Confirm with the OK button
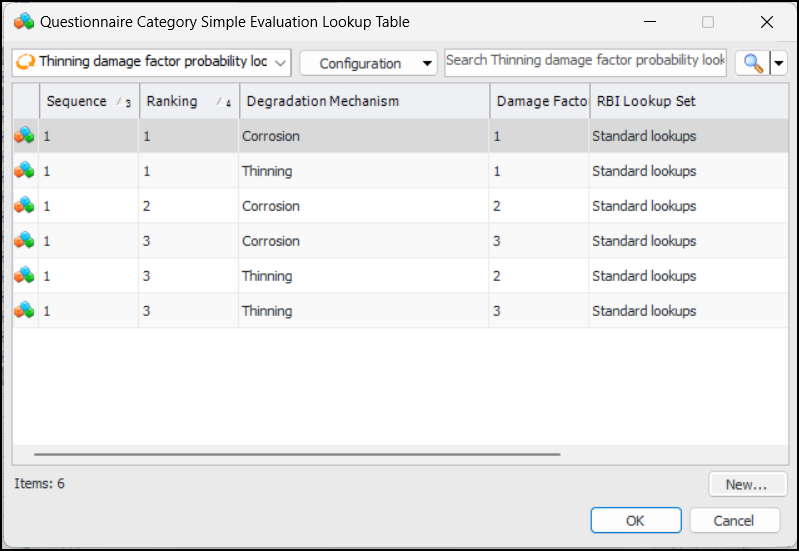This screenshot has width=799, height=551. pos(635,520)
